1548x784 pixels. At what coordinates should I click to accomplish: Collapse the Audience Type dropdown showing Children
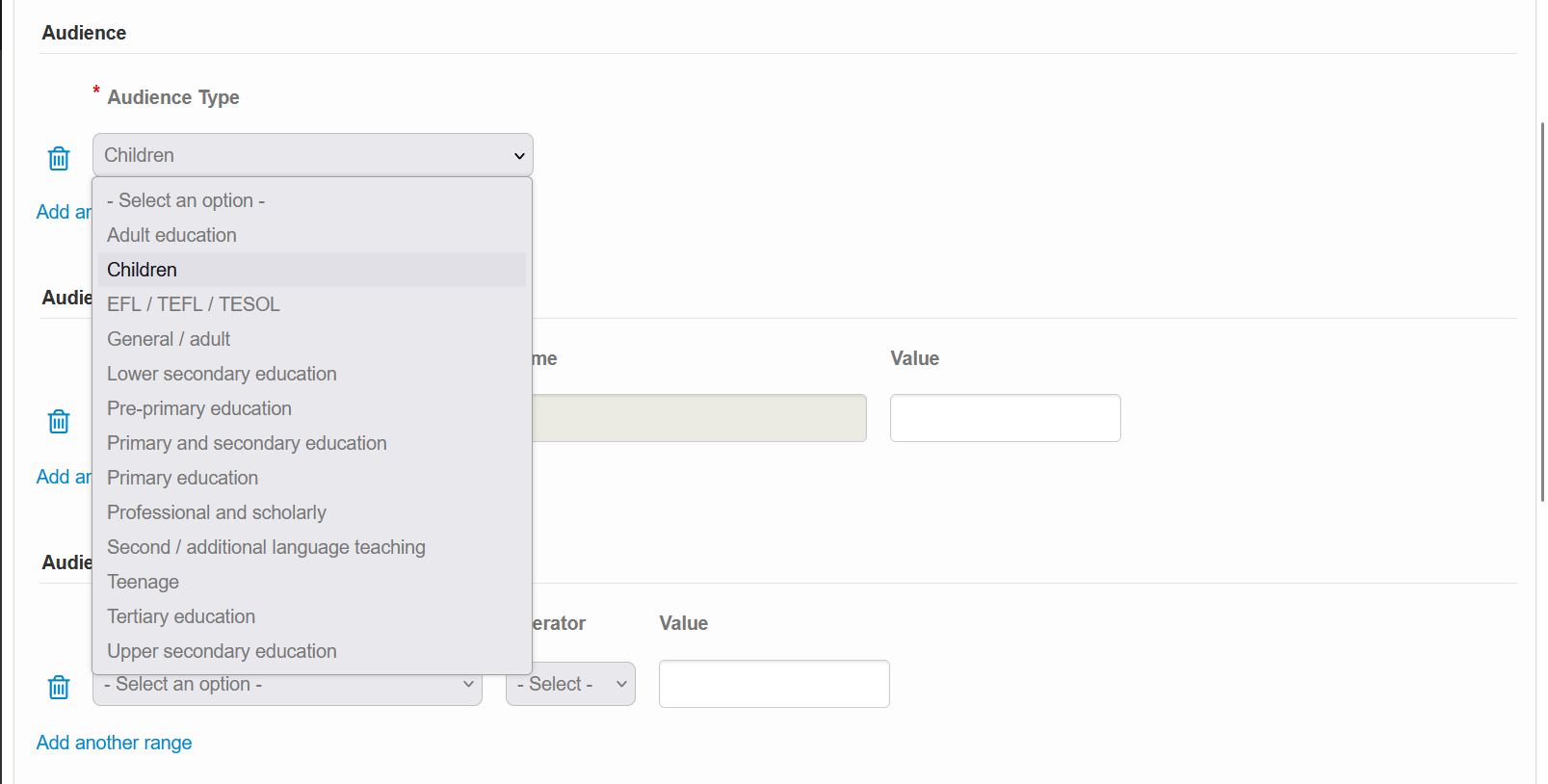pyautogui.click(x=312, y=155)
